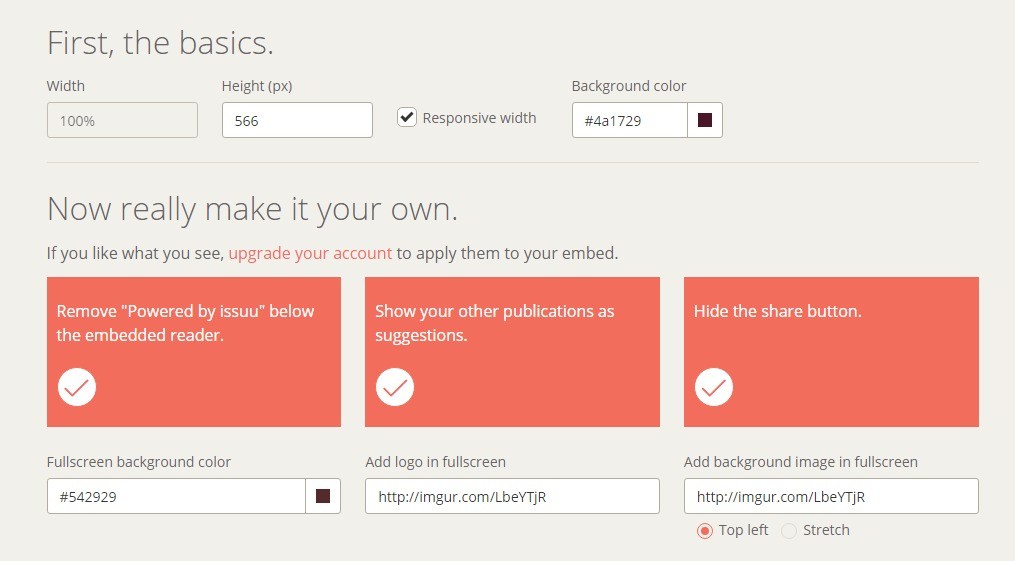
Task: Click the Hide the share button card
Action: coord(831,352)
